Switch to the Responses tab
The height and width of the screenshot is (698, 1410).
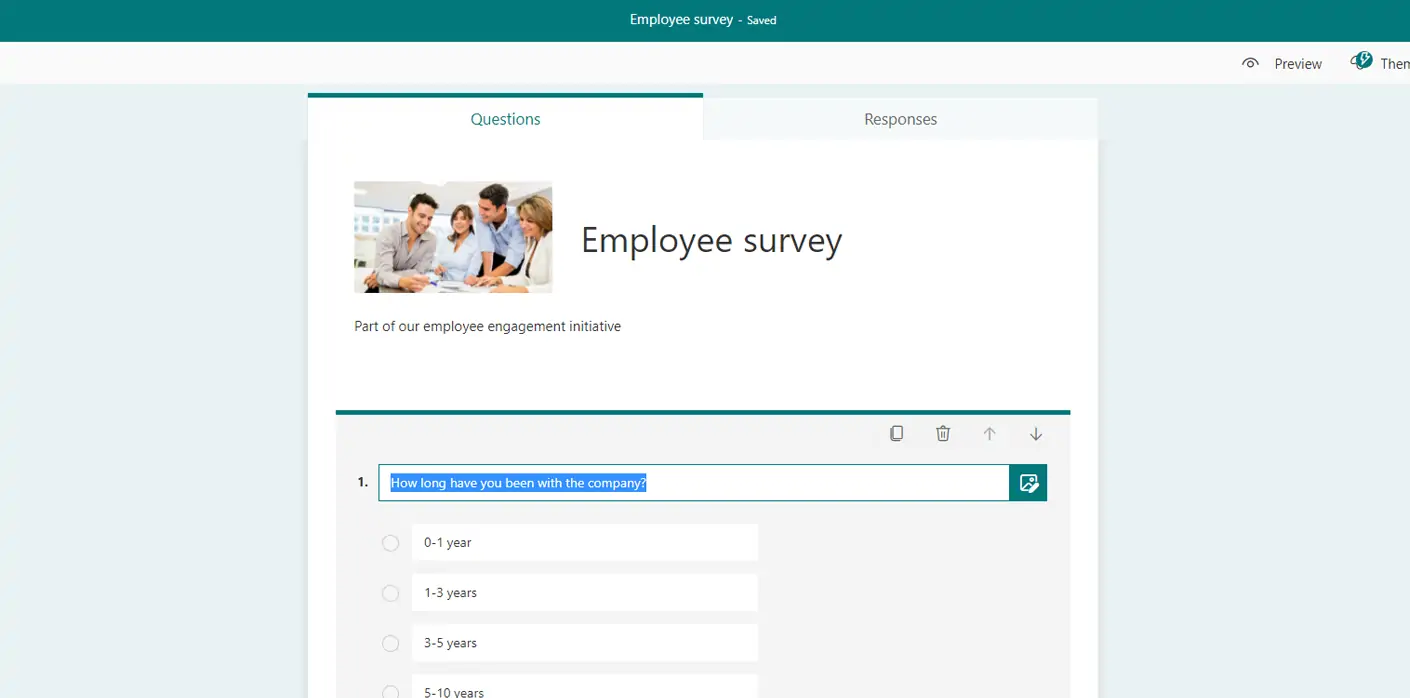click(x=899, y=118)
